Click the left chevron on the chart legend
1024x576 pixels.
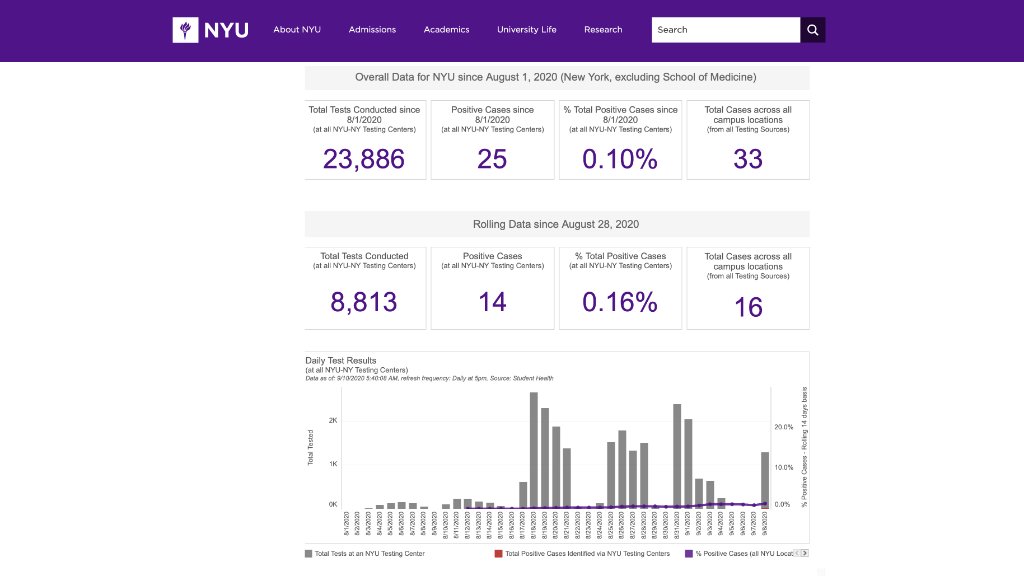[797, 551]
